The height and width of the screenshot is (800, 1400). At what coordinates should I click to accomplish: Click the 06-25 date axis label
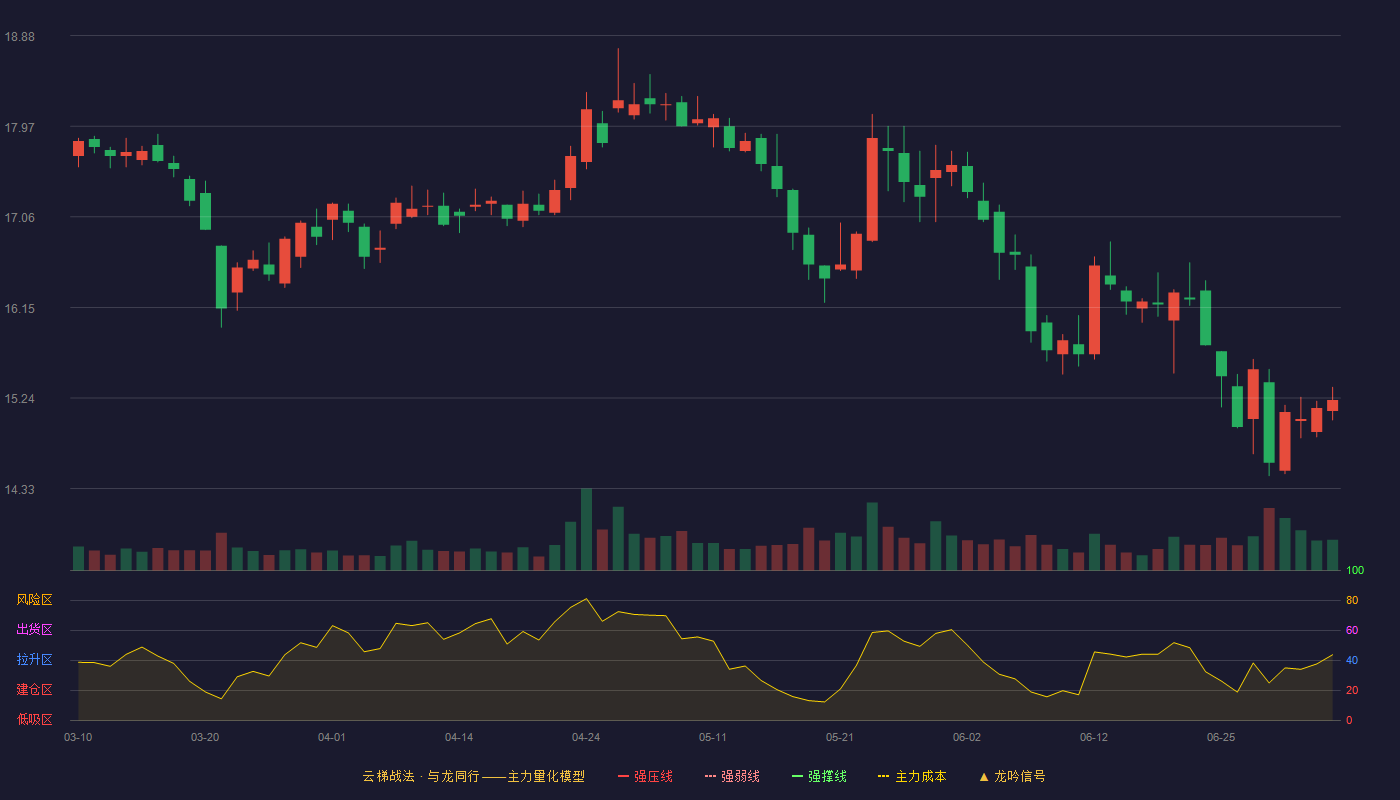coord(1221,737)
